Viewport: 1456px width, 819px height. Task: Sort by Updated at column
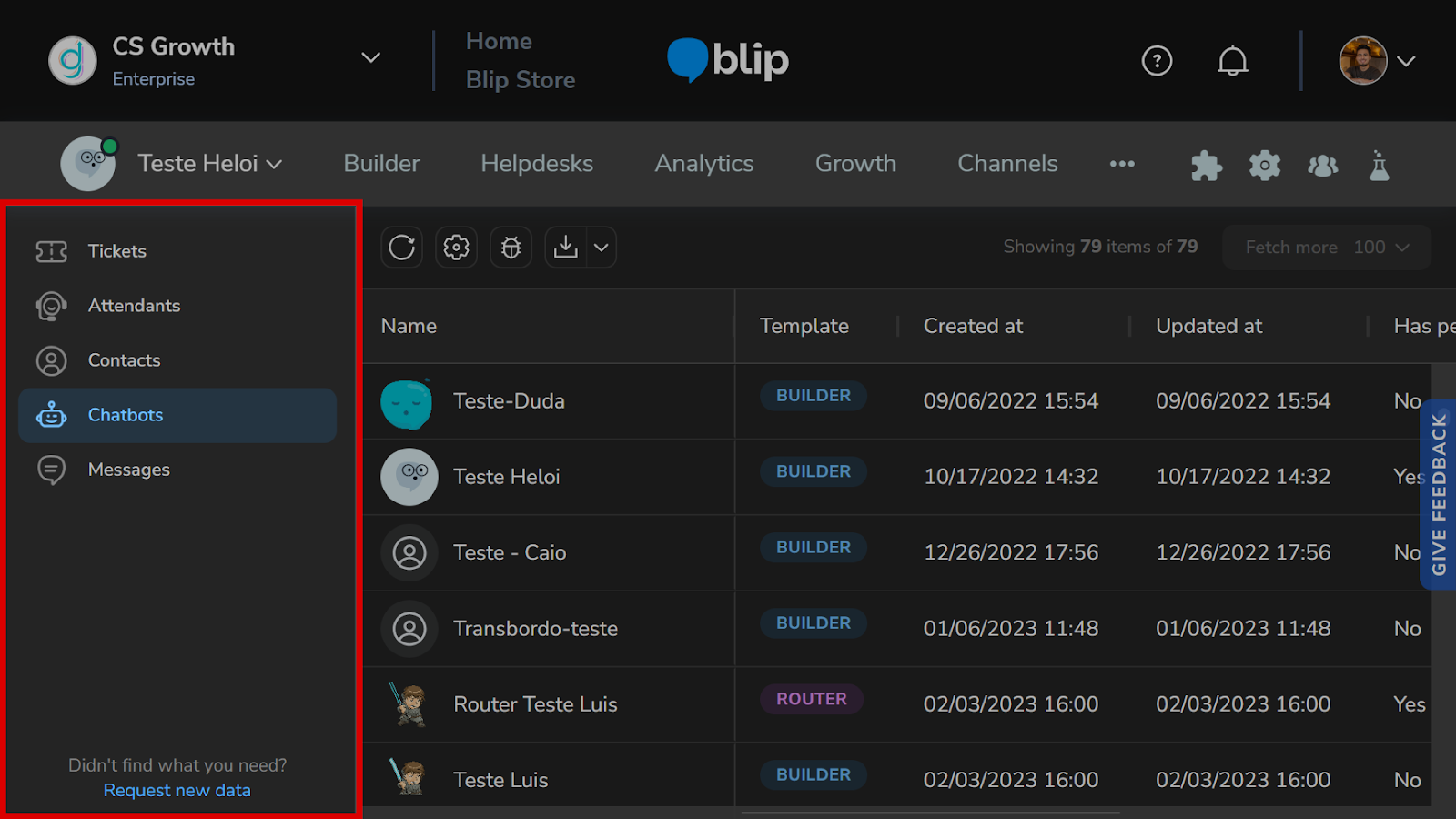(x=1208, y=326)
